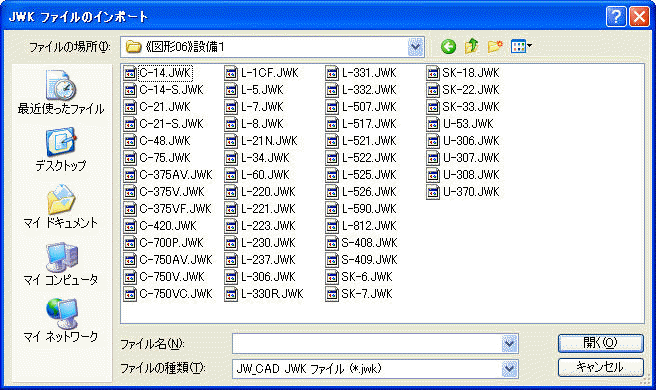Select the C-700P.JWK file icon
The image size is (656, 390).
[130, 243]
